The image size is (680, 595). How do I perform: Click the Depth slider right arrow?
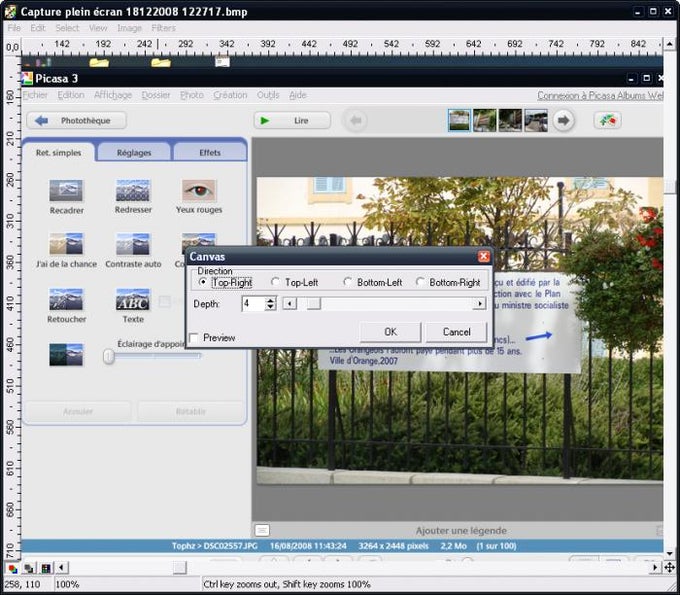[x=479, y=304]
